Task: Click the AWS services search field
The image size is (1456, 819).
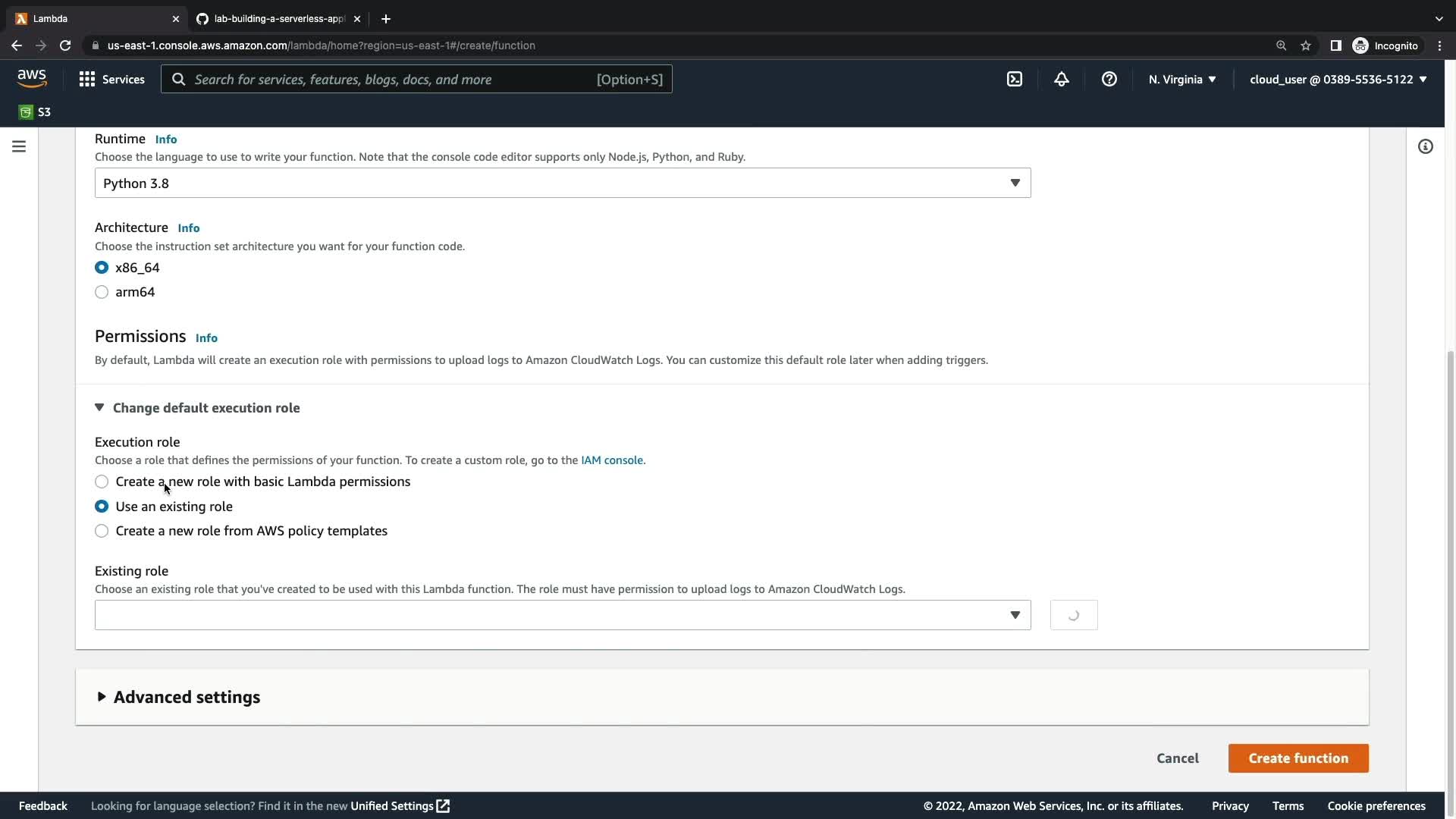Action: pos(416,79)
